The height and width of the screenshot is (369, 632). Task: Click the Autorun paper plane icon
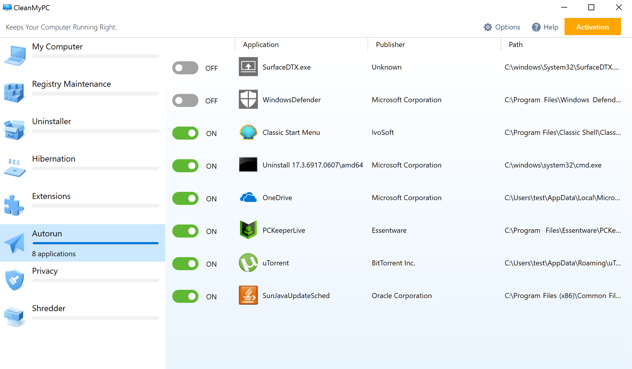(15, 243)
